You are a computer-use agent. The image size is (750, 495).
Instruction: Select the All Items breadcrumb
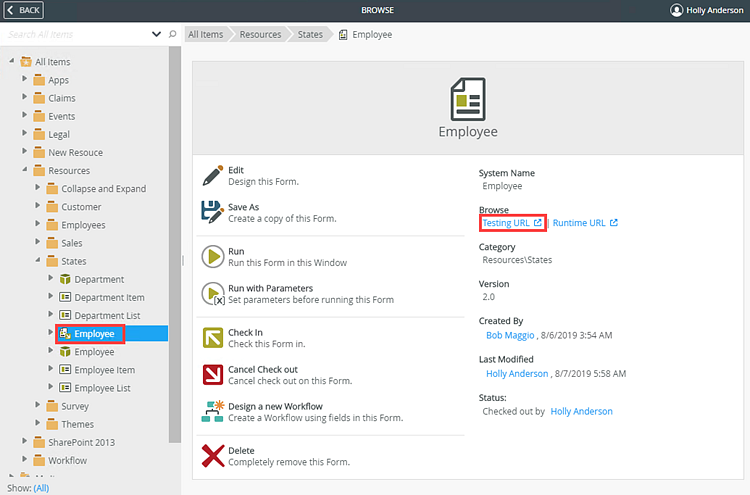[x=206, y=34]
